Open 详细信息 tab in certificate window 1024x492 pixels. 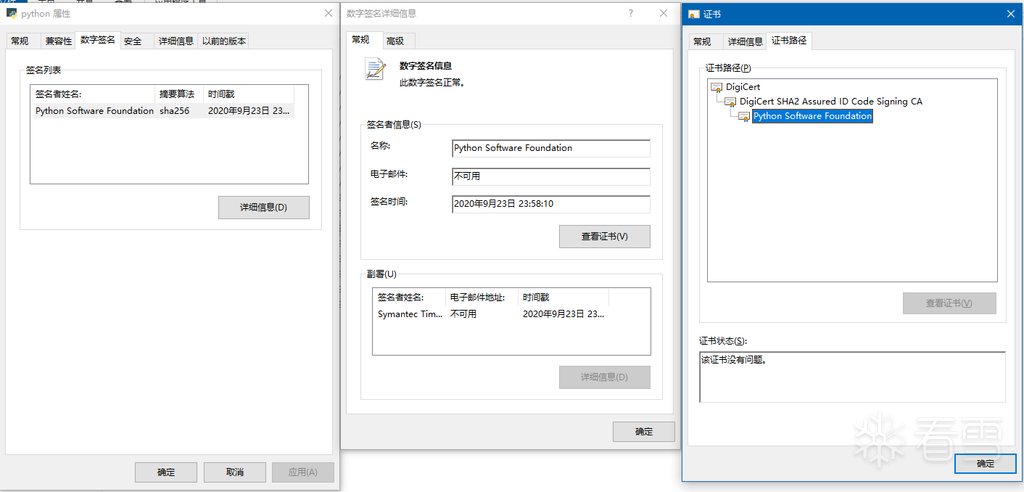tap(745, 42)
